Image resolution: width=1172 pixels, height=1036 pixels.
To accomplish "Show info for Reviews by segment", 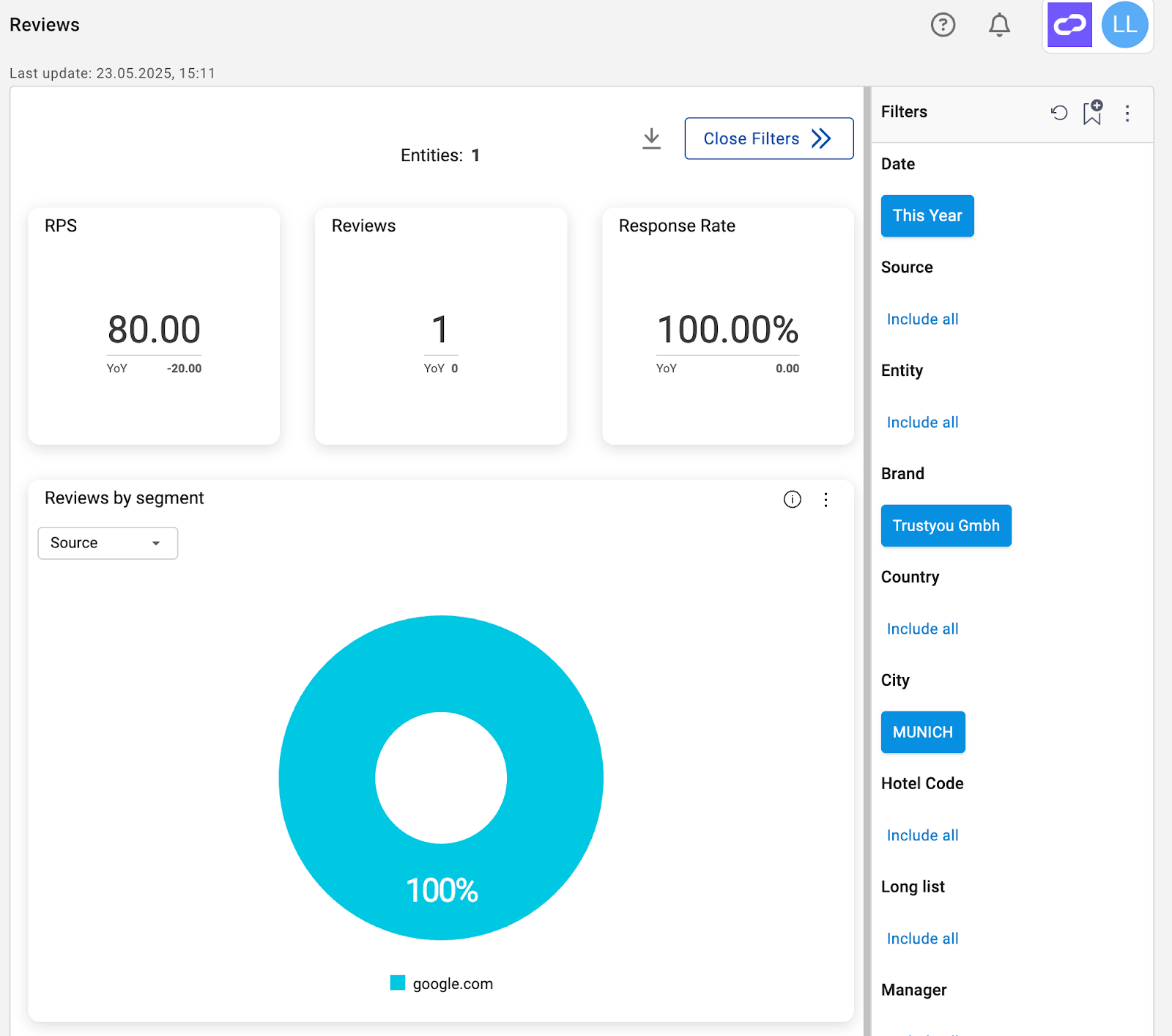I will [792, 499].
